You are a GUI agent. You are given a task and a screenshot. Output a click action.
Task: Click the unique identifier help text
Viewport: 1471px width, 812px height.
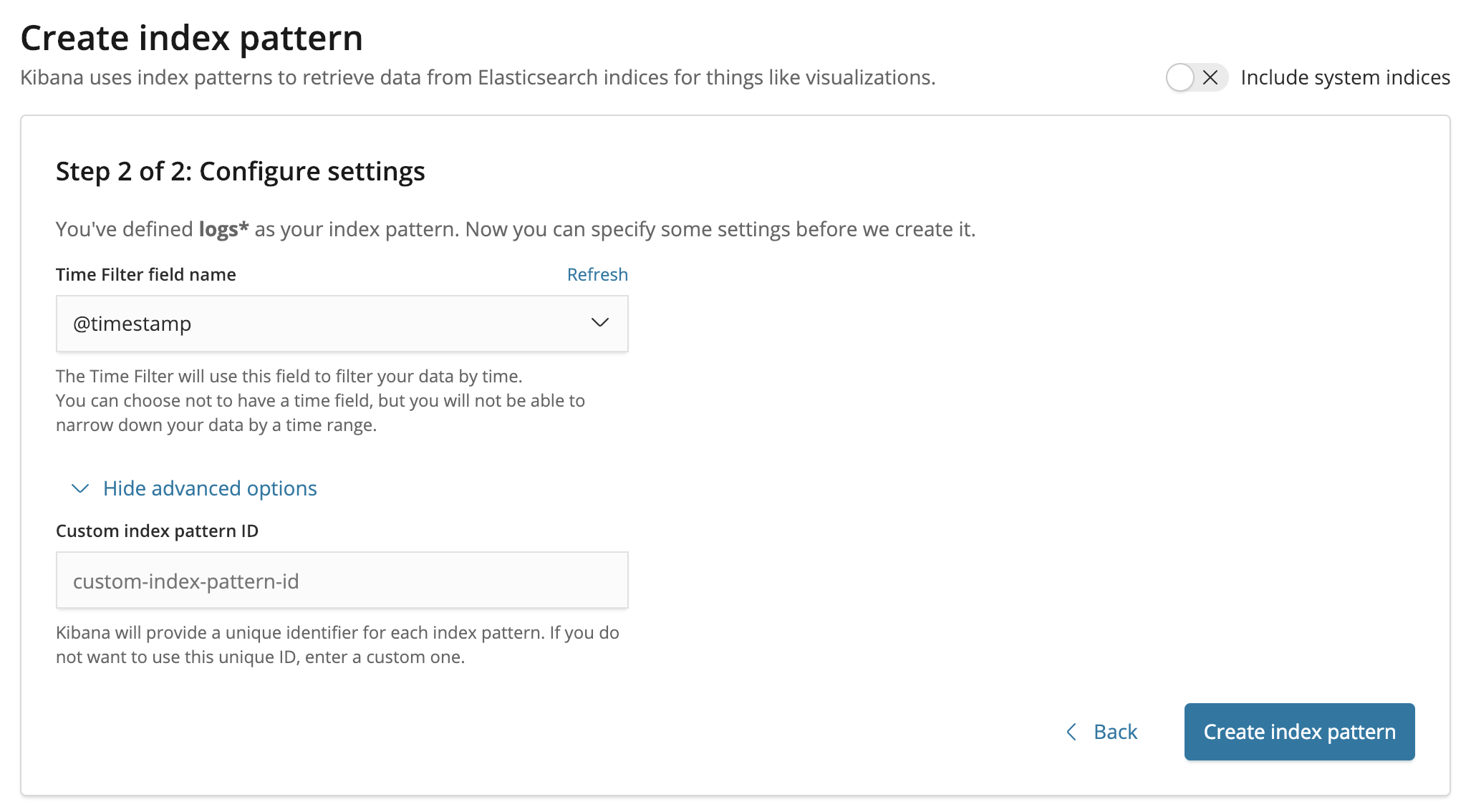tap(337, 644)
